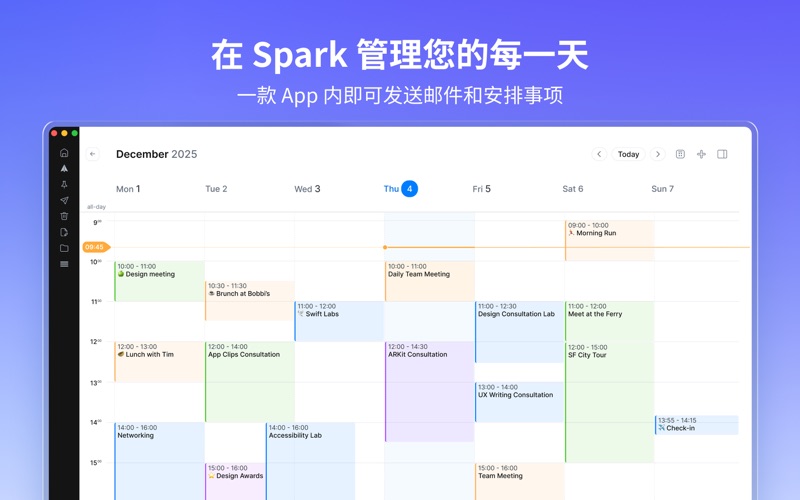Go to the next week with right chevron
The image size is (800, 500).
658,154
